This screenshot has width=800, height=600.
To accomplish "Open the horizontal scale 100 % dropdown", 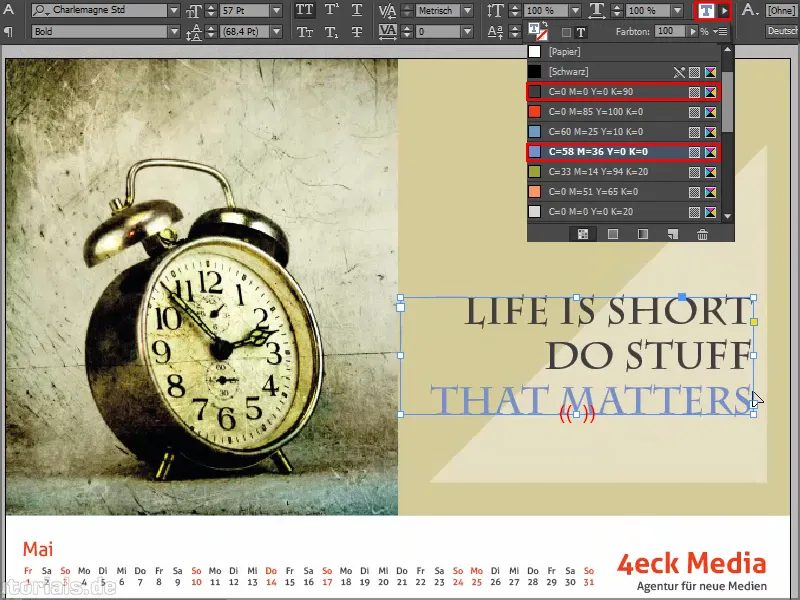I will click(x=677, y=10).
